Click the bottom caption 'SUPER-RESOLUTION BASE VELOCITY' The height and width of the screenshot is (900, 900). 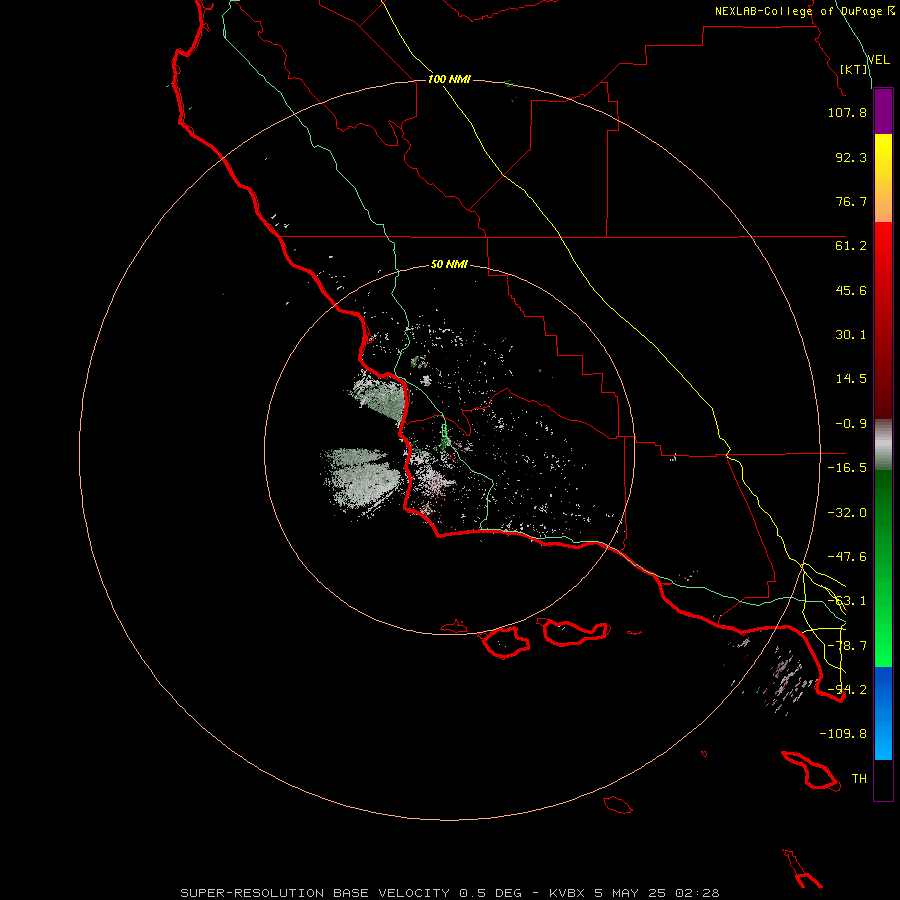click(x=315, y=893)
